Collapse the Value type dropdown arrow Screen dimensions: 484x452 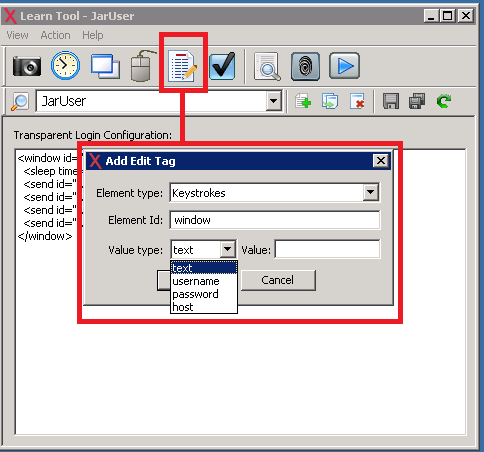click(228, 249)
